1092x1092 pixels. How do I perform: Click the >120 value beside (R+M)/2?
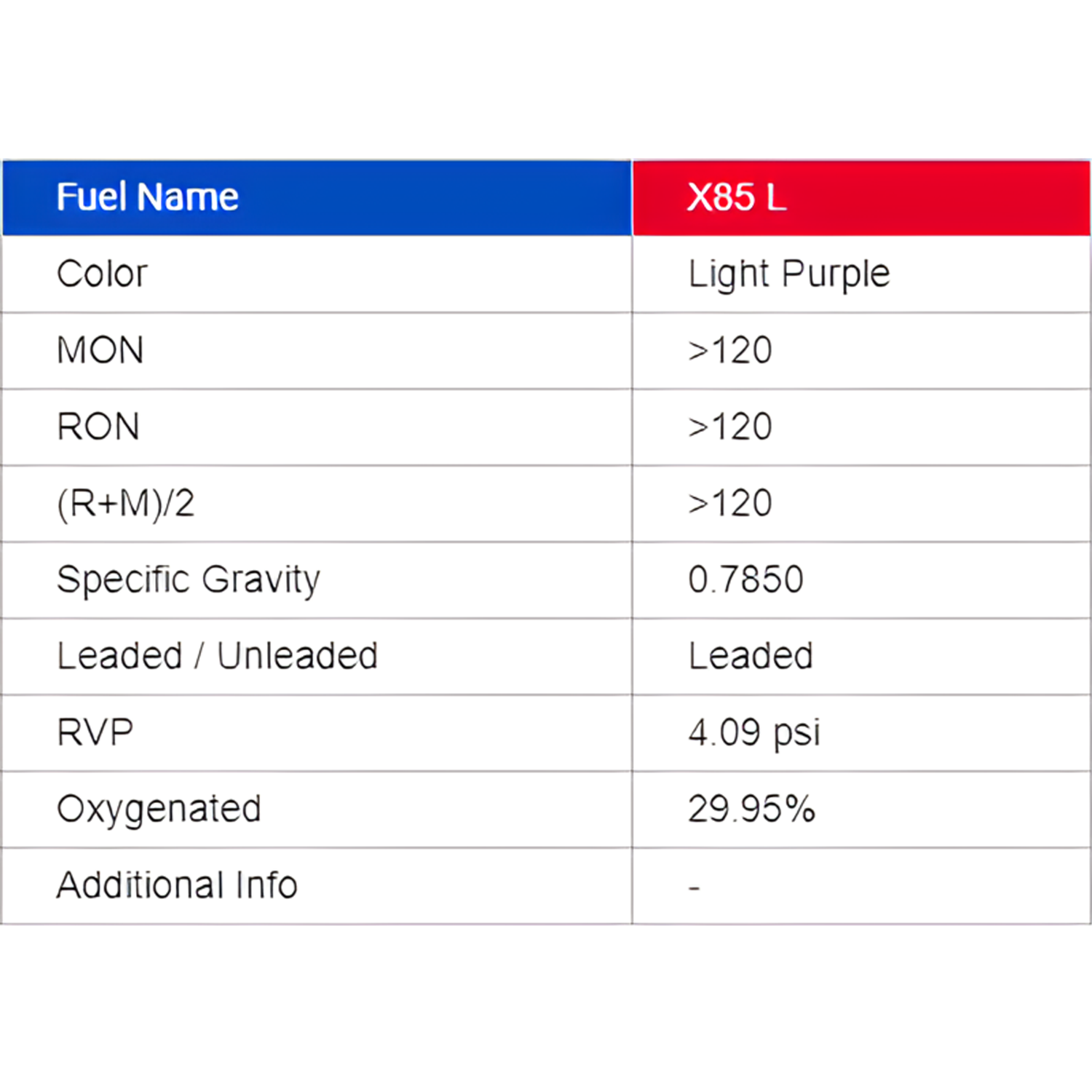point(730,504)
